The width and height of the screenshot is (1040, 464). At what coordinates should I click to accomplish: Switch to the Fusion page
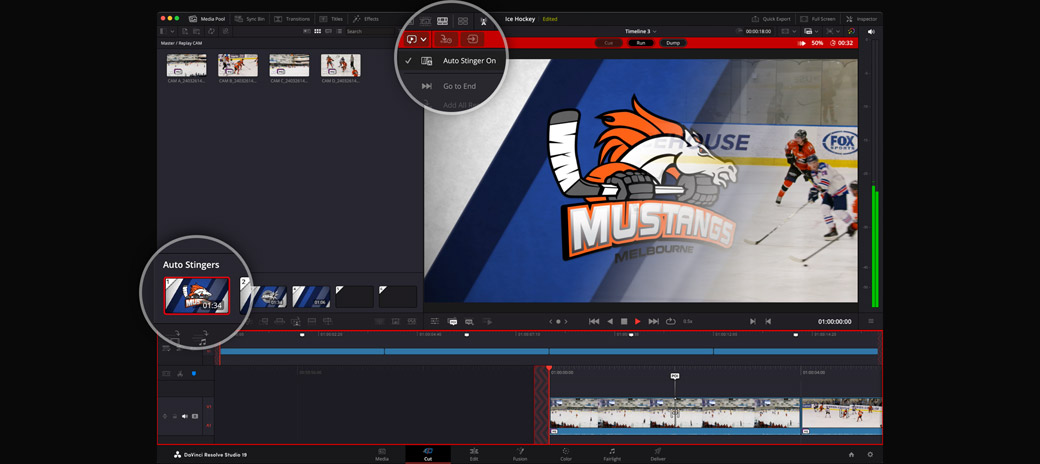click(520, 454)
